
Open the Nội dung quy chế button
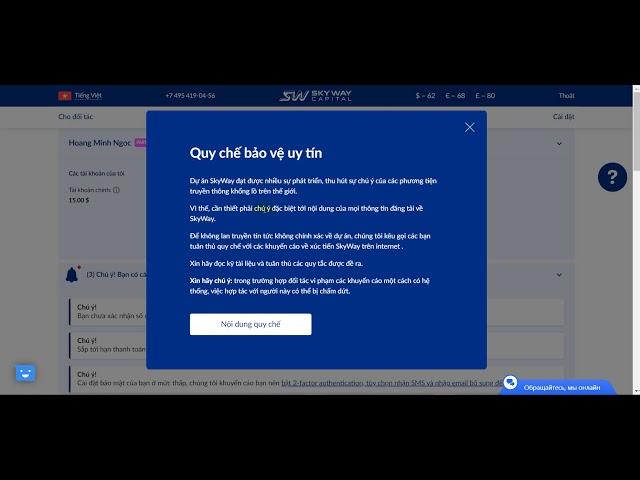point(251,324)
